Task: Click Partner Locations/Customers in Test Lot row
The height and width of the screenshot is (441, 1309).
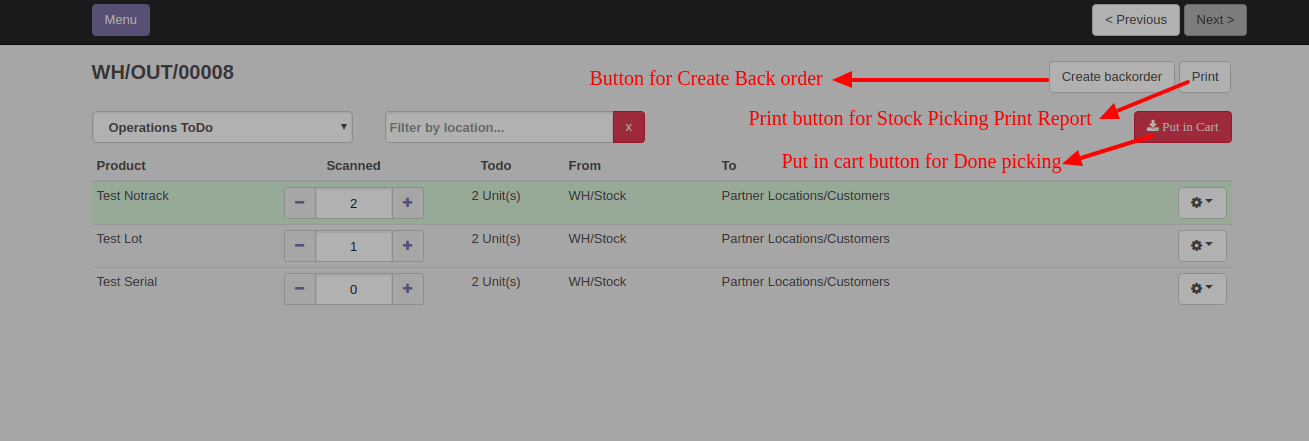Action: click(x=805, y=239)
